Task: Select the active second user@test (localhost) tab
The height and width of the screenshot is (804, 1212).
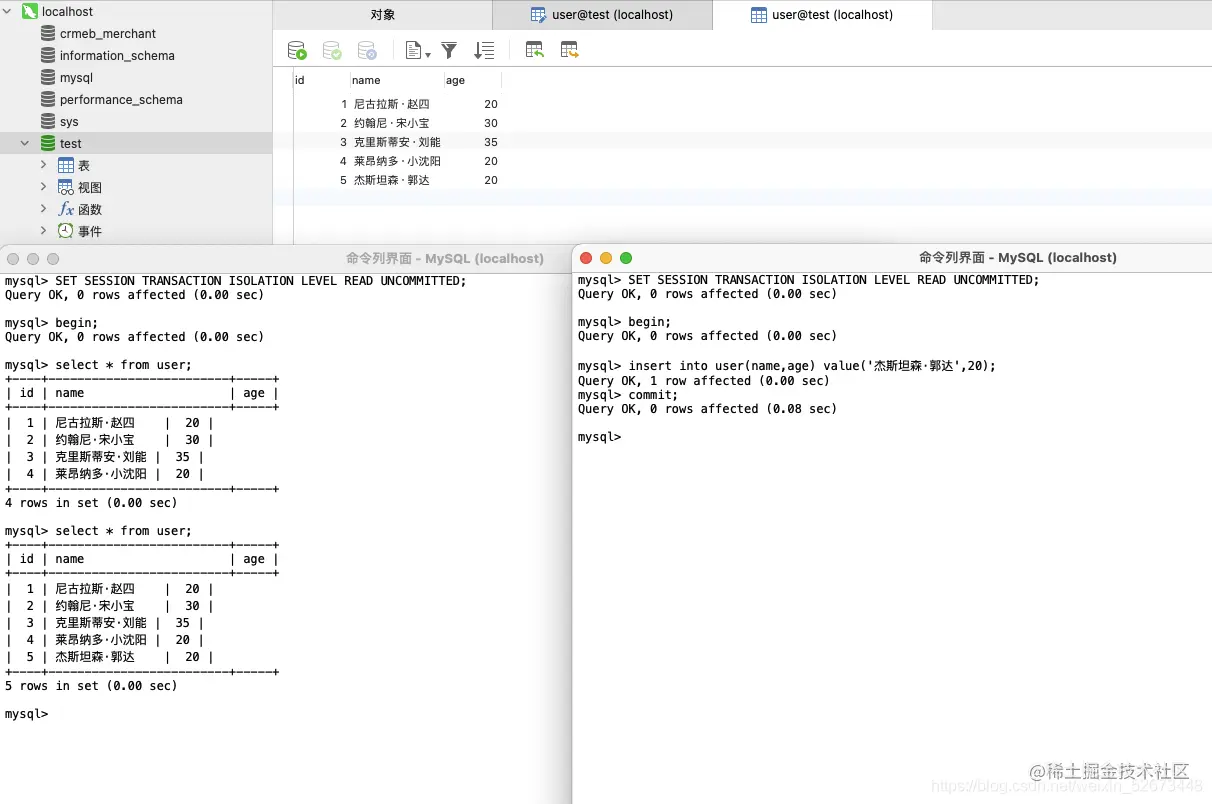Action: click(x=822, y=15)
